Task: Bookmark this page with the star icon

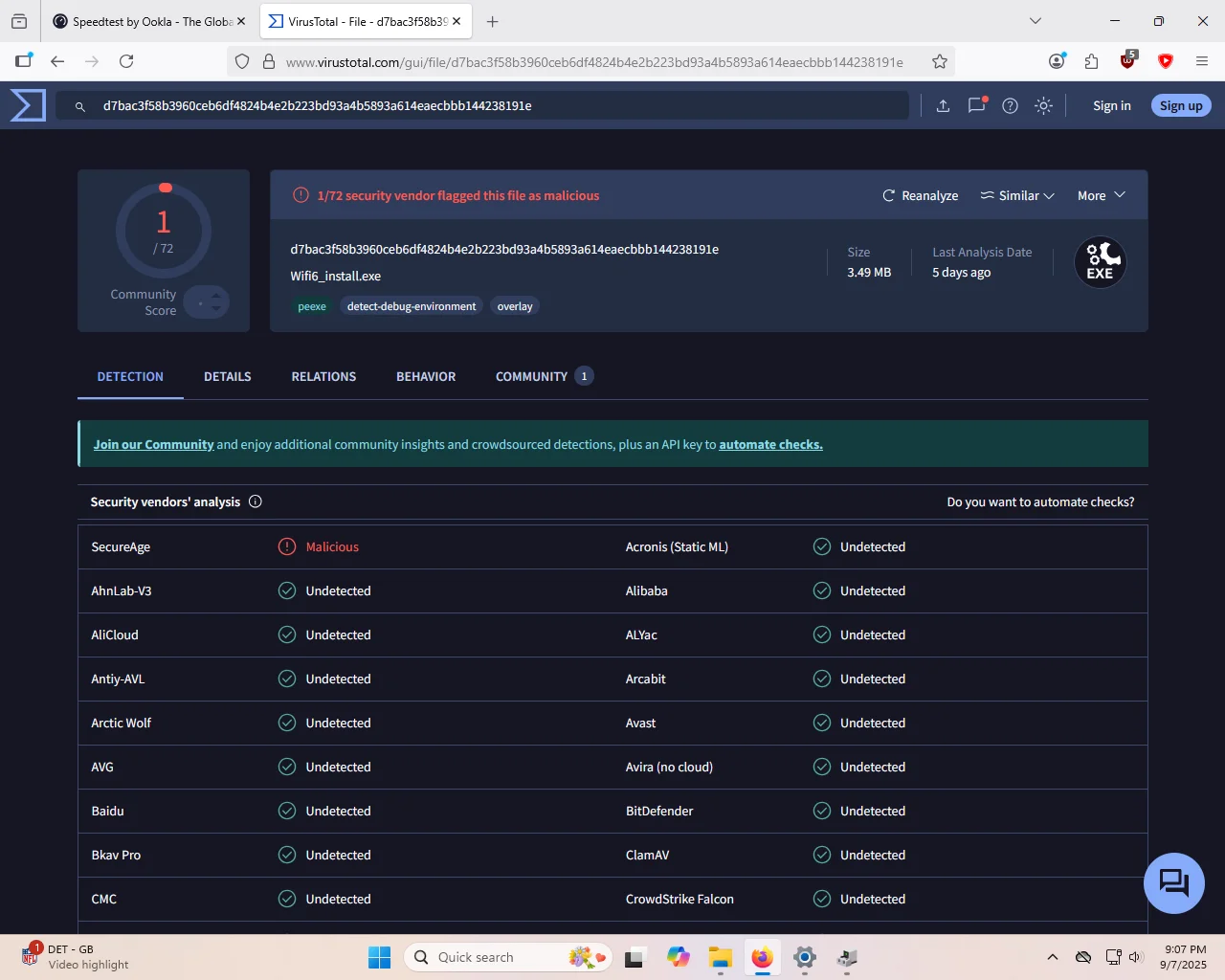Action: (940, 61)
